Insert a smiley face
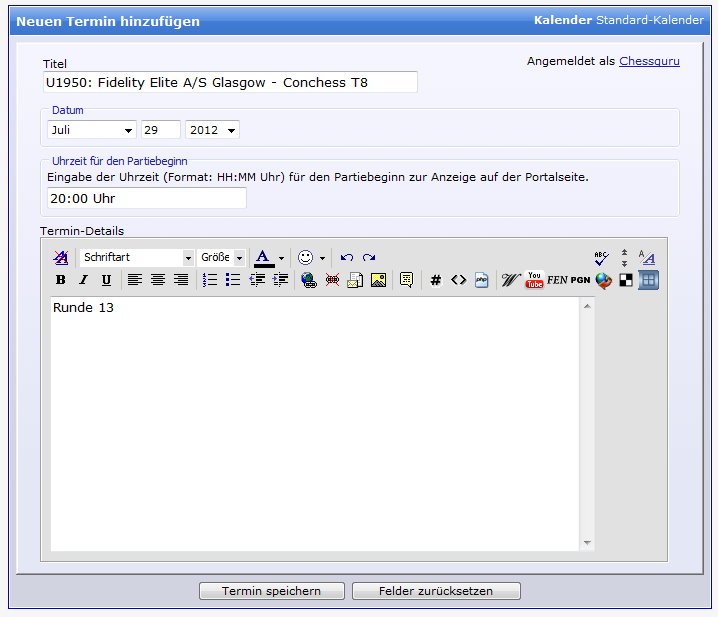Screen dimensions: 718x617 [x=305, y=257]
